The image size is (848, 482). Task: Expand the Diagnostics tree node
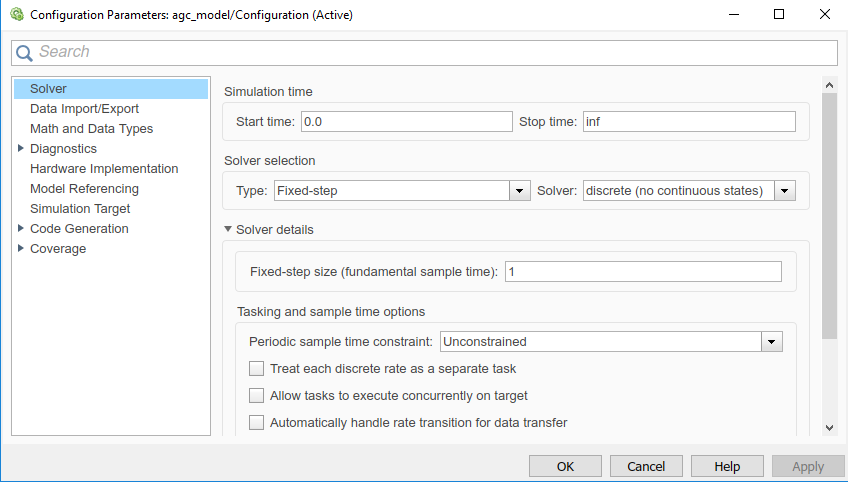click(x=21, y=149)
